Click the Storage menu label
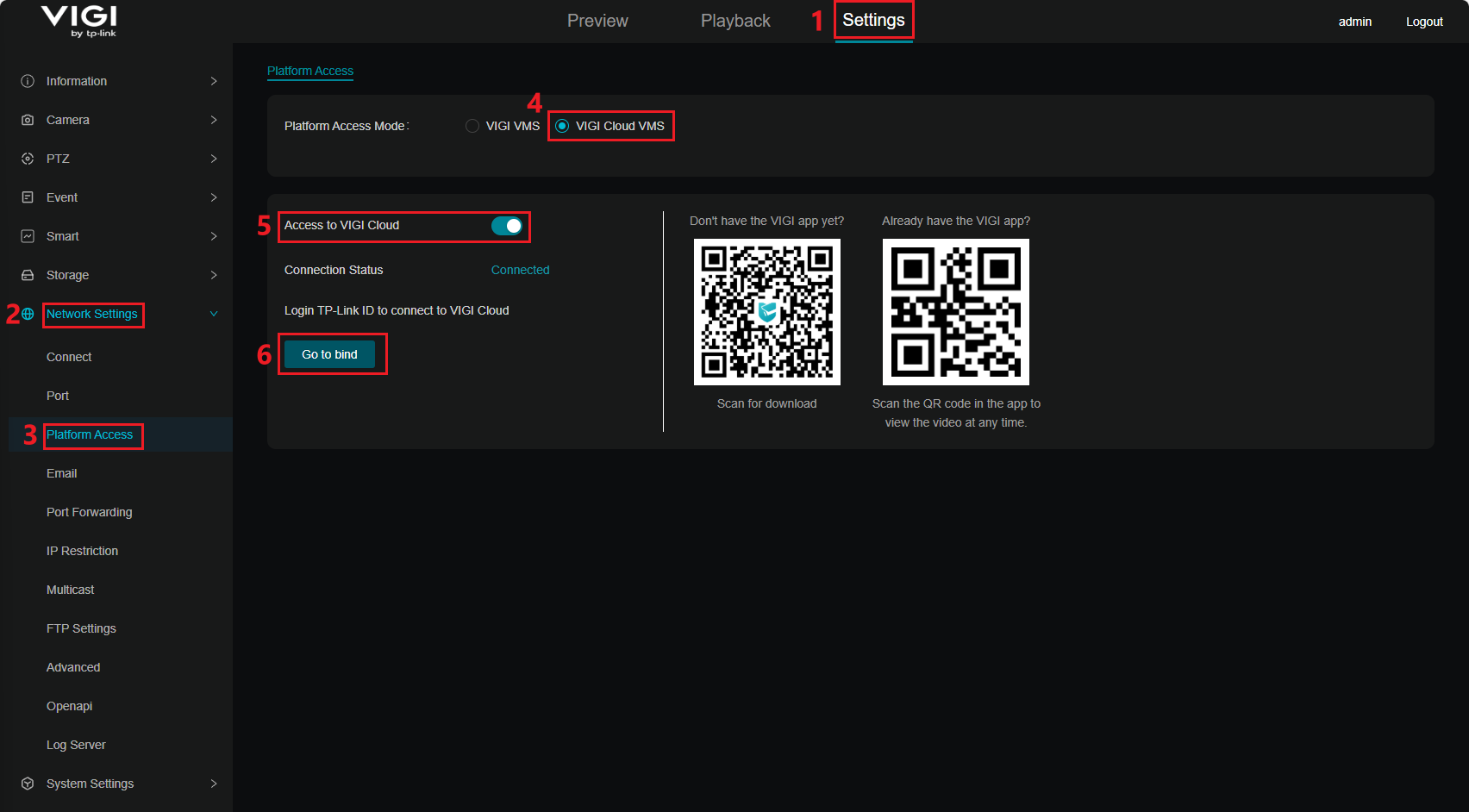Image resolution: width=1469 pixels, height=812 pixels. click(x=68, y=275)
